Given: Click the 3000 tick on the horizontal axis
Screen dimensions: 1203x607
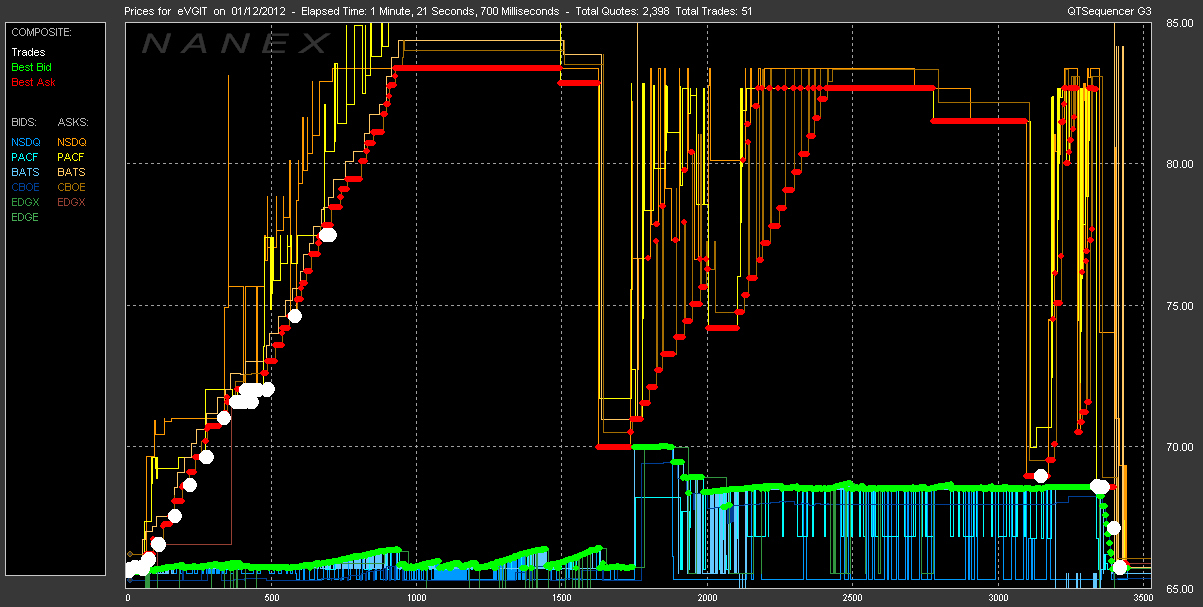Looking at the screenshot, I should tap(997, 598).
